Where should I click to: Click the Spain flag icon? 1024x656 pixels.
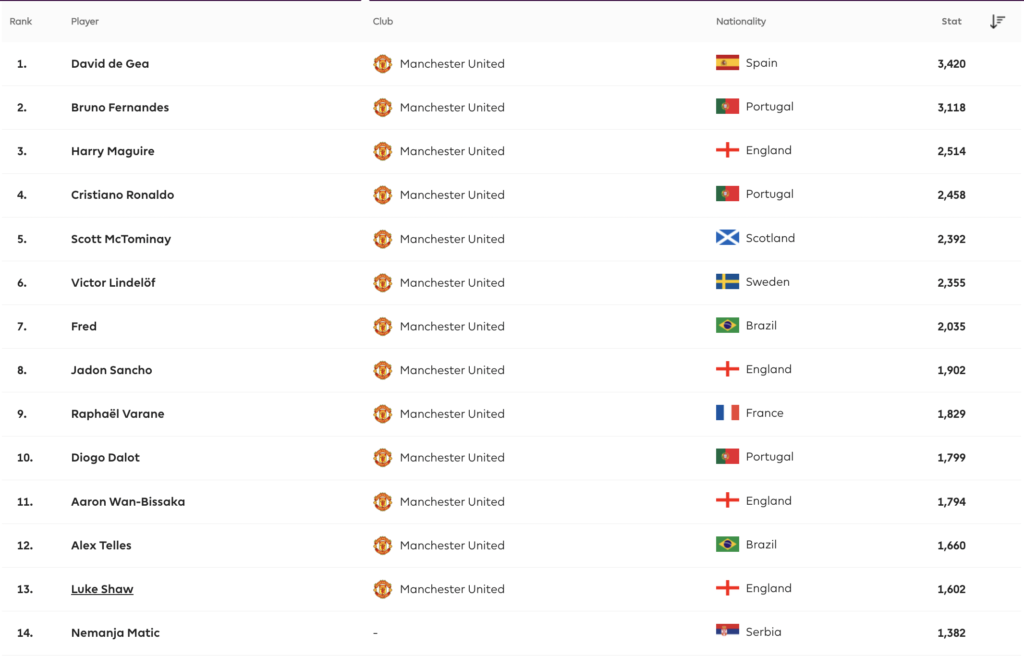click(x=727, y=63)
